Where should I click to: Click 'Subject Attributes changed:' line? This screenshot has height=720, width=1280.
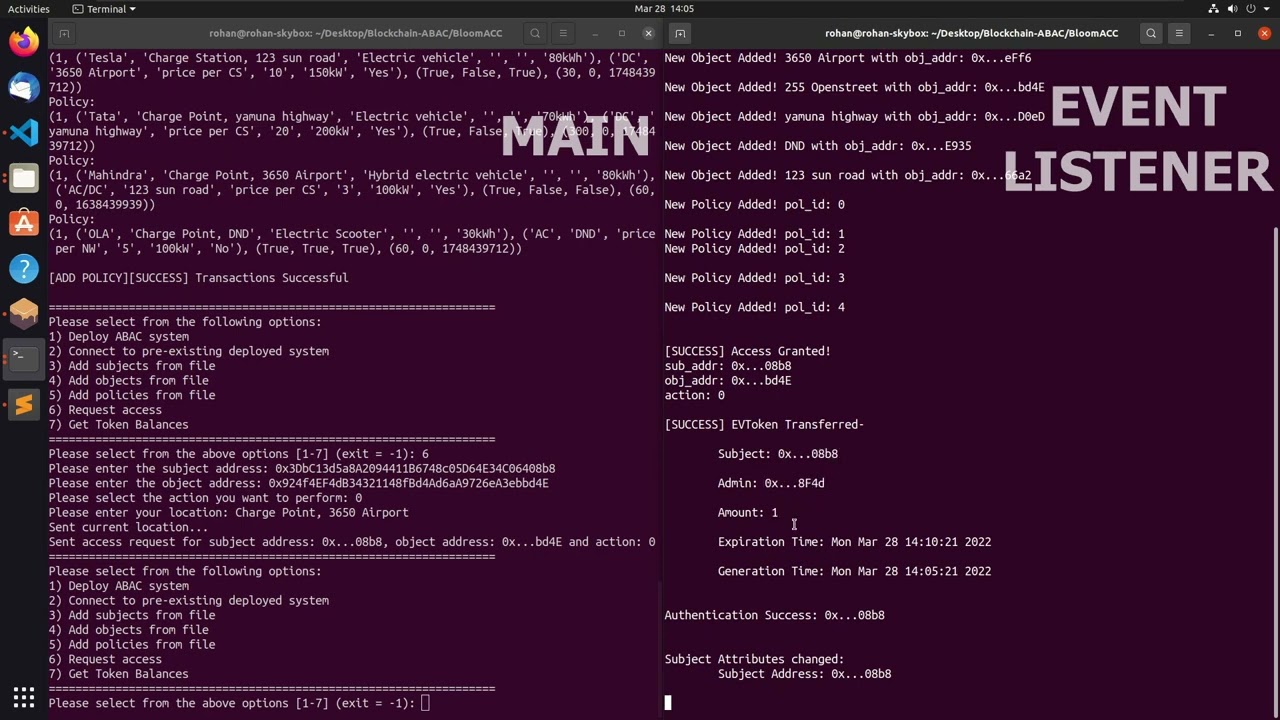(754, 659)
